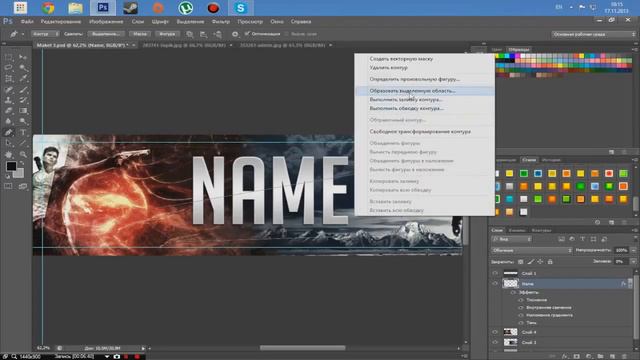Viewport: 640px width, 360px height.
Task: Select the Blur tool
Action: [x=9, y=121]
